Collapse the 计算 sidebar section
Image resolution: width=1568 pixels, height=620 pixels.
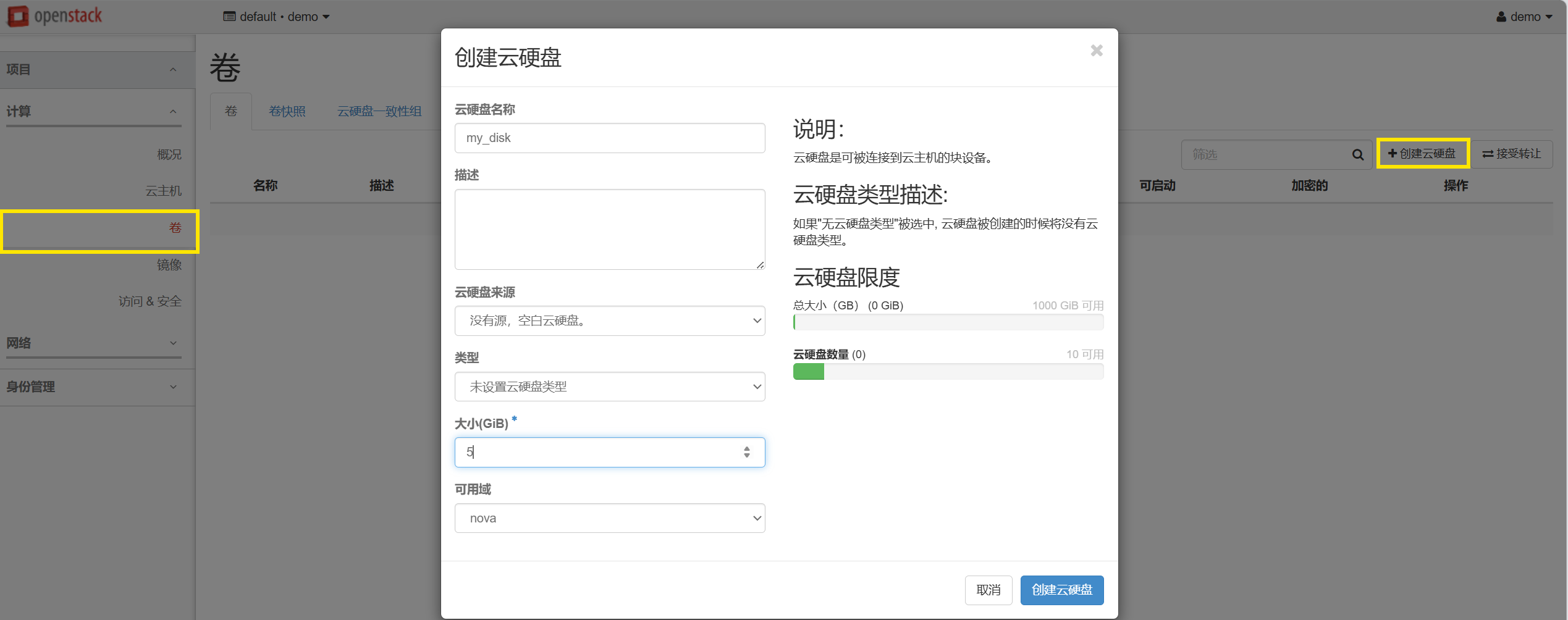pyautogui.click(x=94, y=111)
